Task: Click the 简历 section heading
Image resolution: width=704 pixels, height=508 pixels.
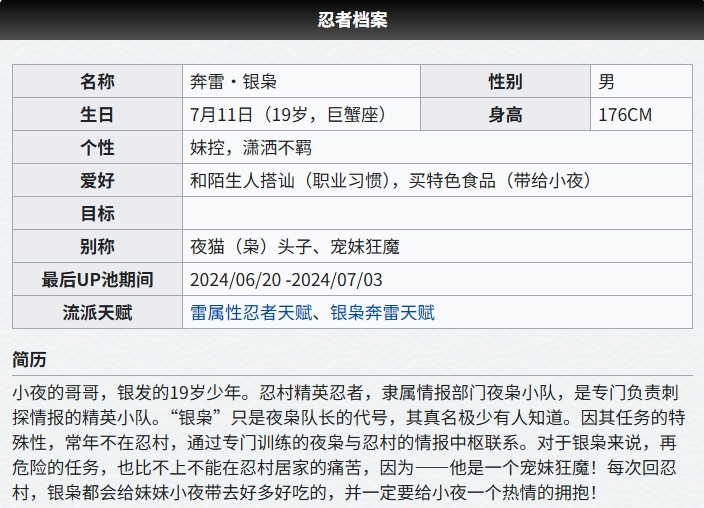Action: click(x=29, y=359)
